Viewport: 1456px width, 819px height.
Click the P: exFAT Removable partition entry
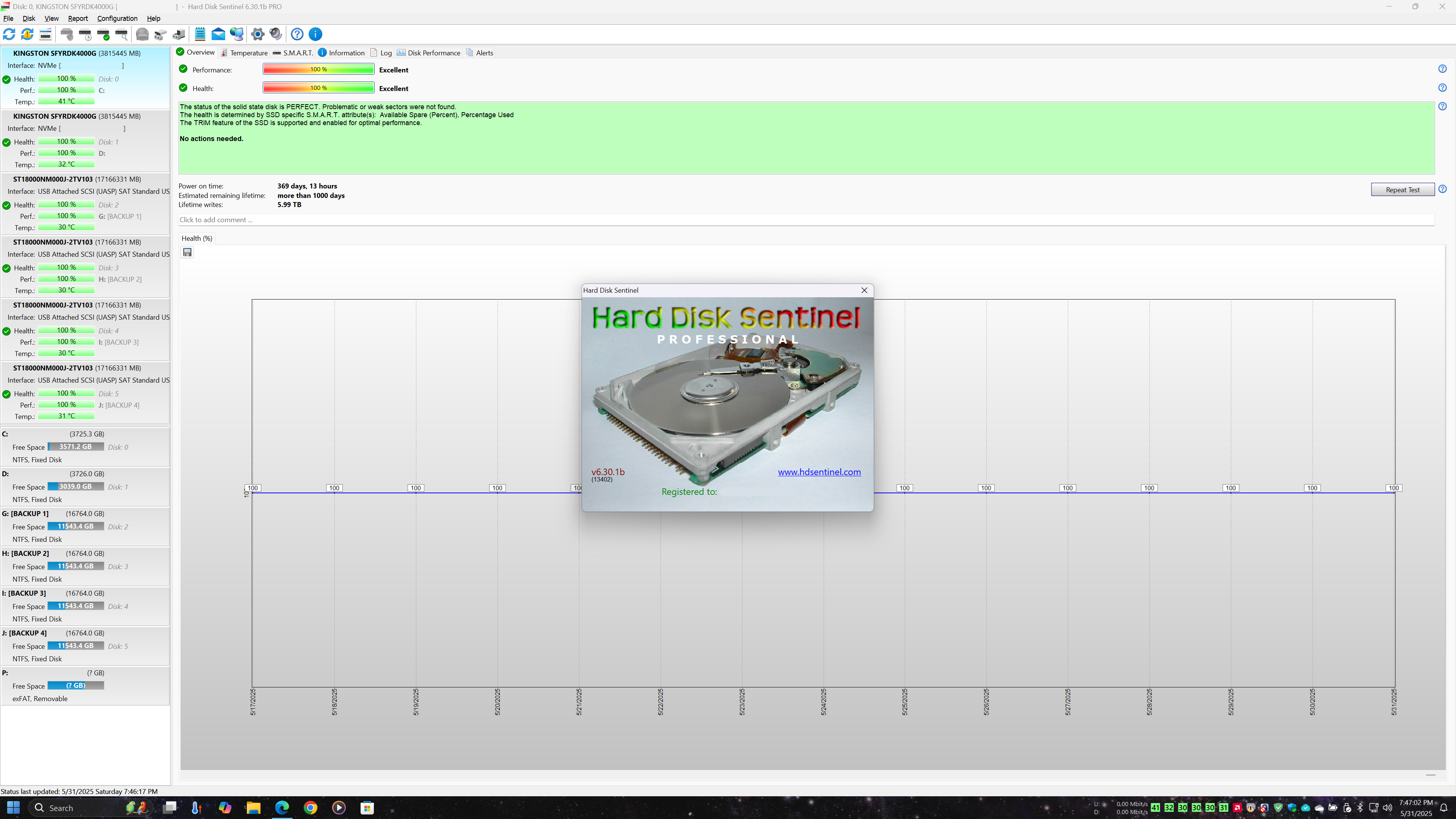coord(85,686)
